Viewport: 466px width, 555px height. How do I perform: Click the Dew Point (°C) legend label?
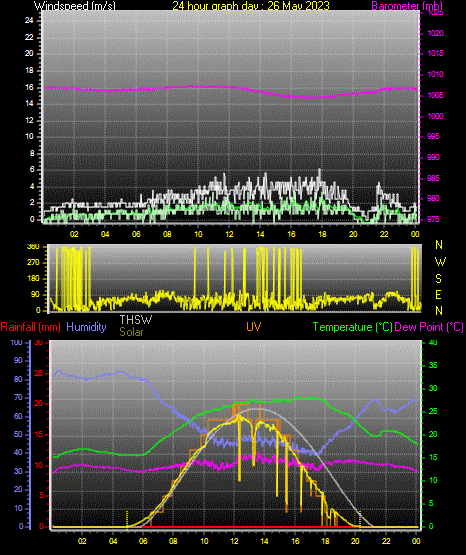click(429, 327)
